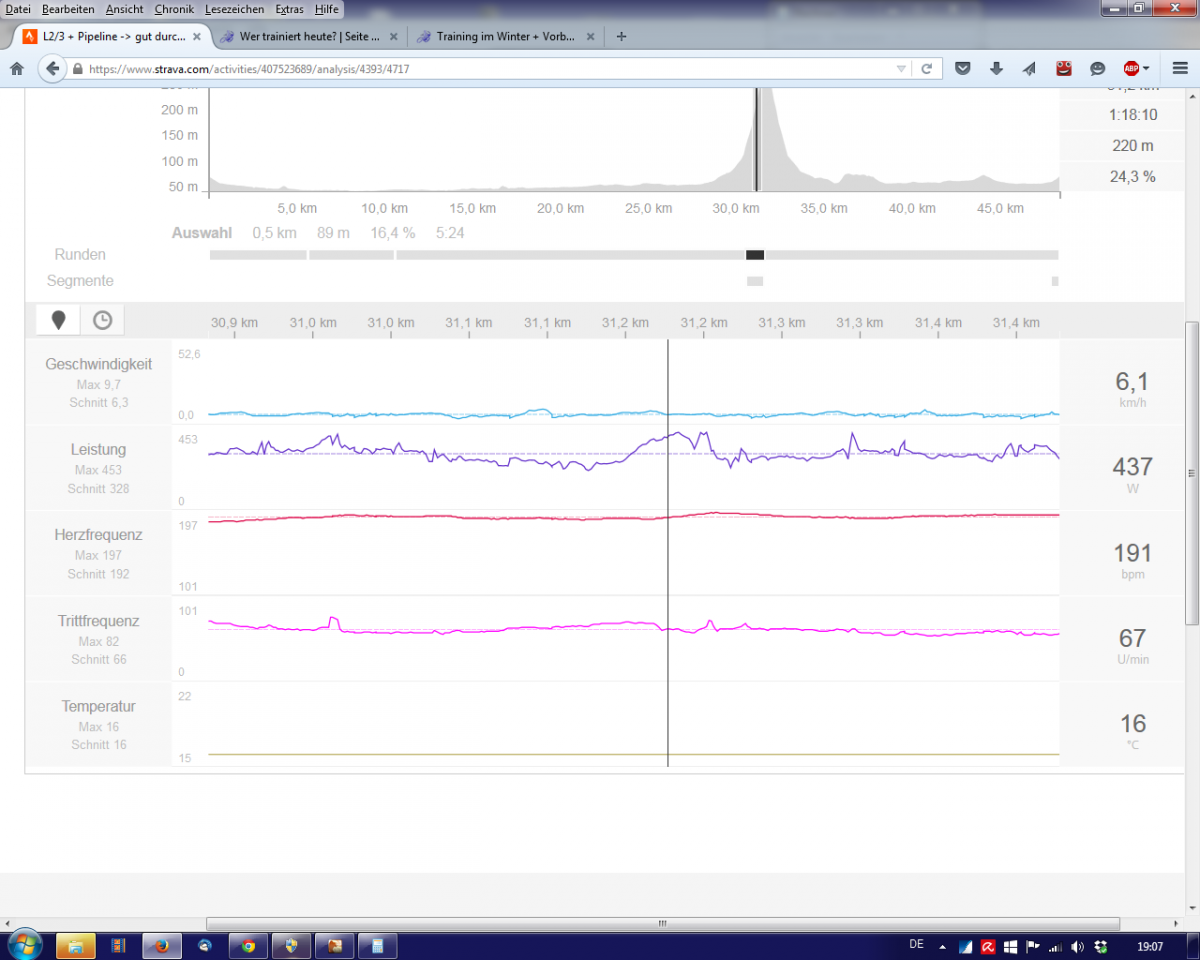Expand URL bar history dropdown
This screenshot has width=1200, height=960.
click(901, 69)
